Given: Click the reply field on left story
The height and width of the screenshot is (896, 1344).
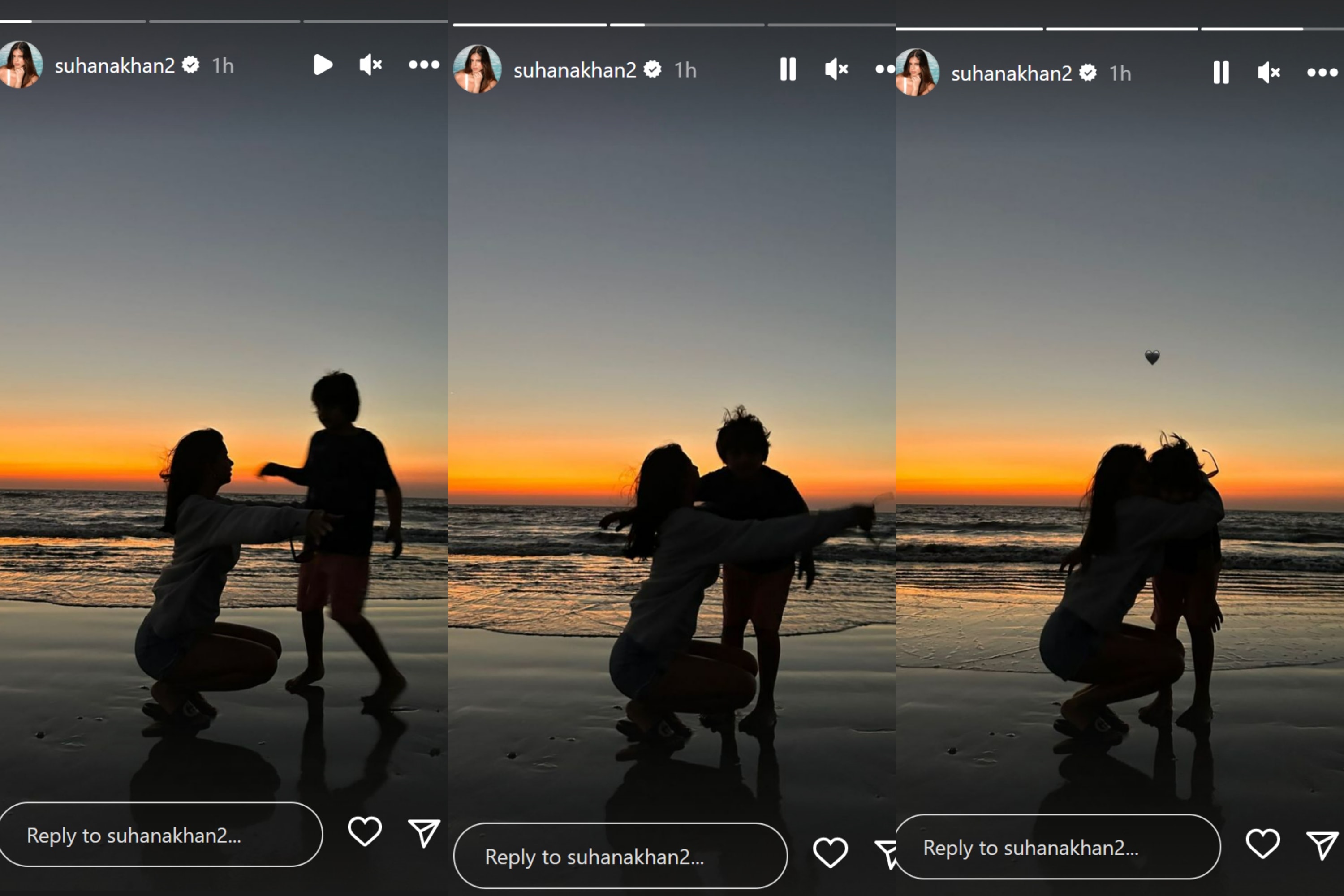Looking at the screenshot, I should click(161, 834).
